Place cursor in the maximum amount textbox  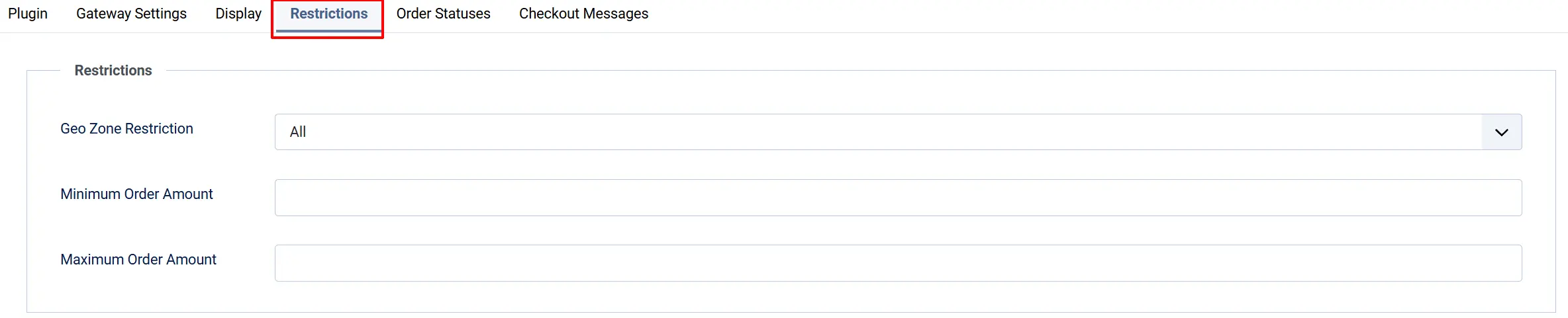click(898, 263)
